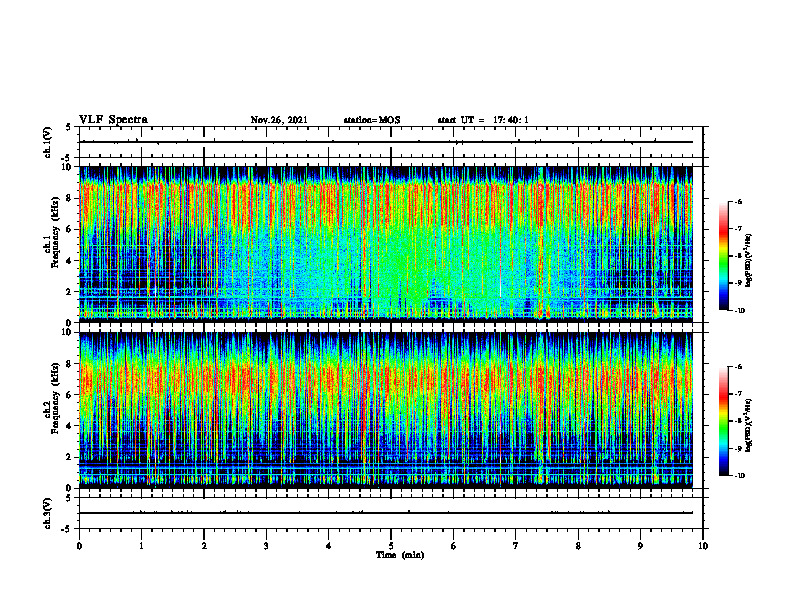The width and height of the screenshot is (792, 612).
Task: Click the ch.2 spectrogram color bar
Action: coord(724,421)
